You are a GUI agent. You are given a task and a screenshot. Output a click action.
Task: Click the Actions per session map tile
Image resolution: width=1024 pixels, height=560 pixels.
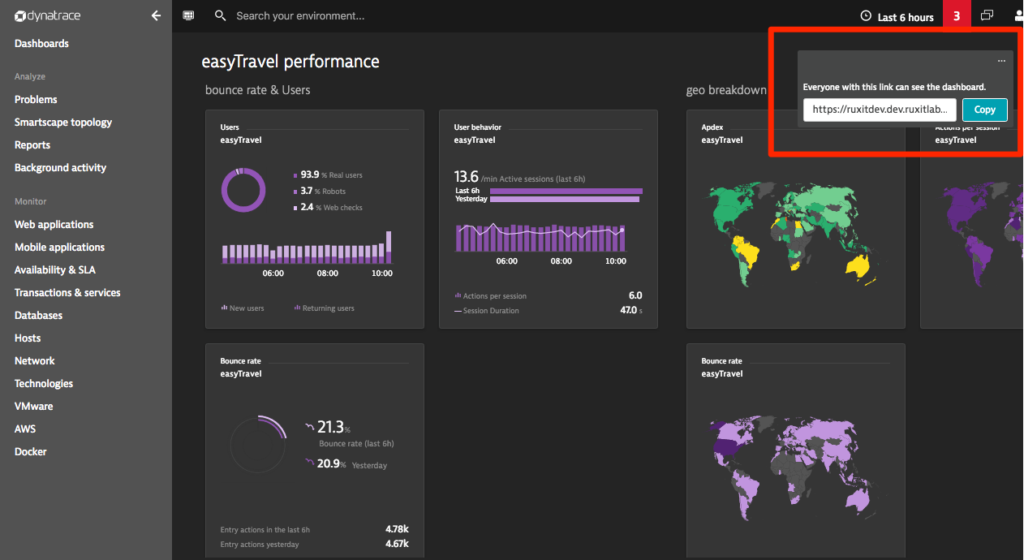(x=972, y=219)
